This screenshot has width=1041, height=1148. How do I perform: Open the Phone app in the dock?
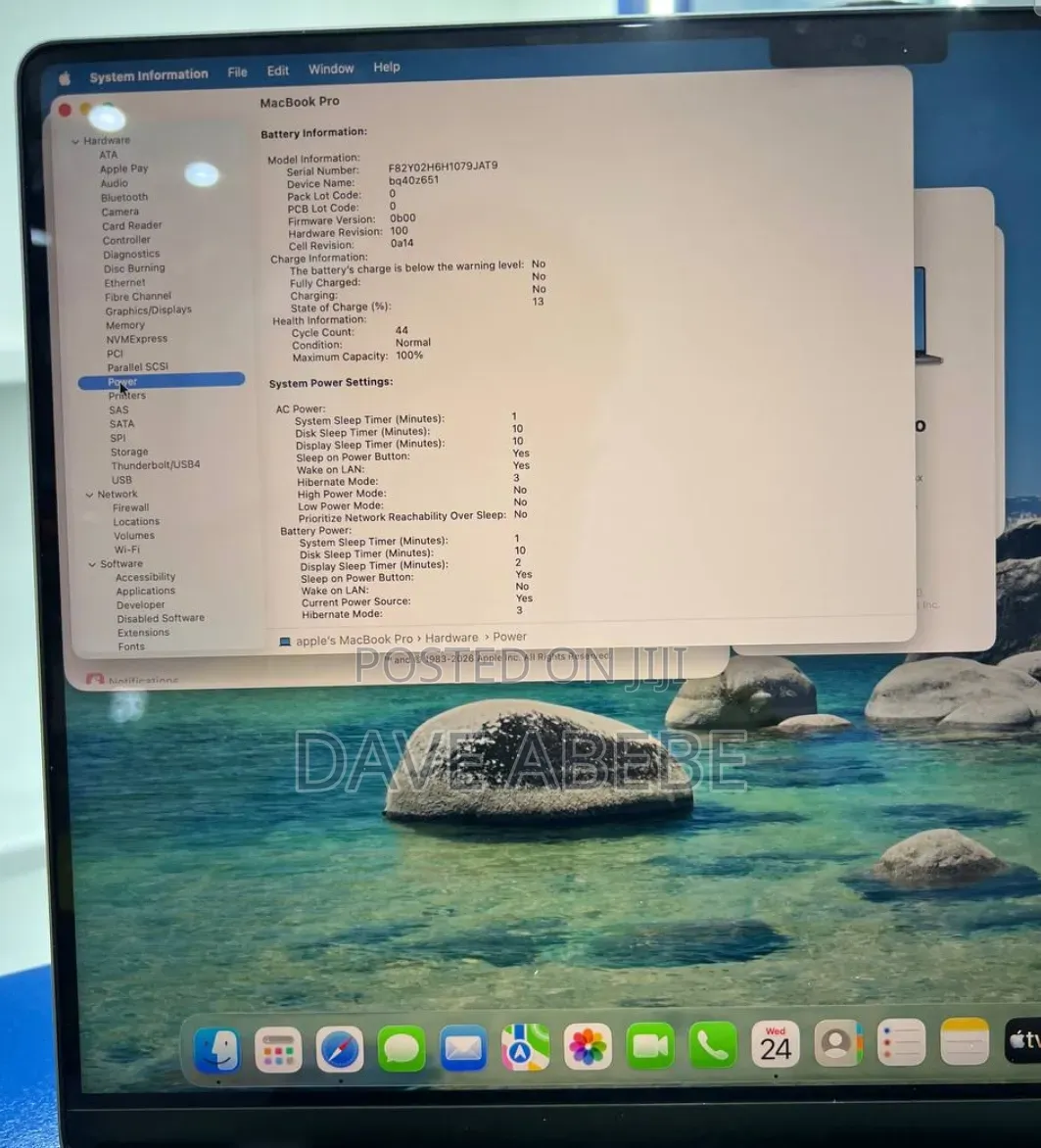coord(712,1044)
